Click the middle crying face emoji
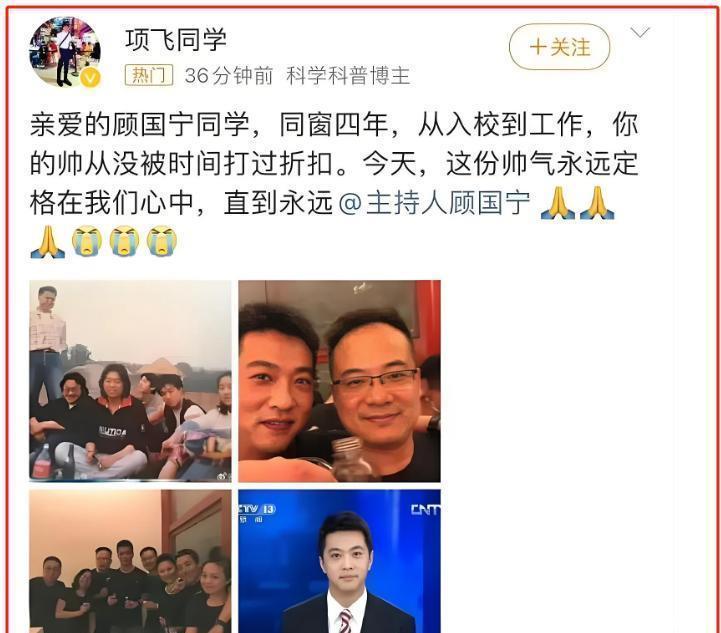Image resolution: width=721 pixels, height=633 pixels. (x=125, y=240)
